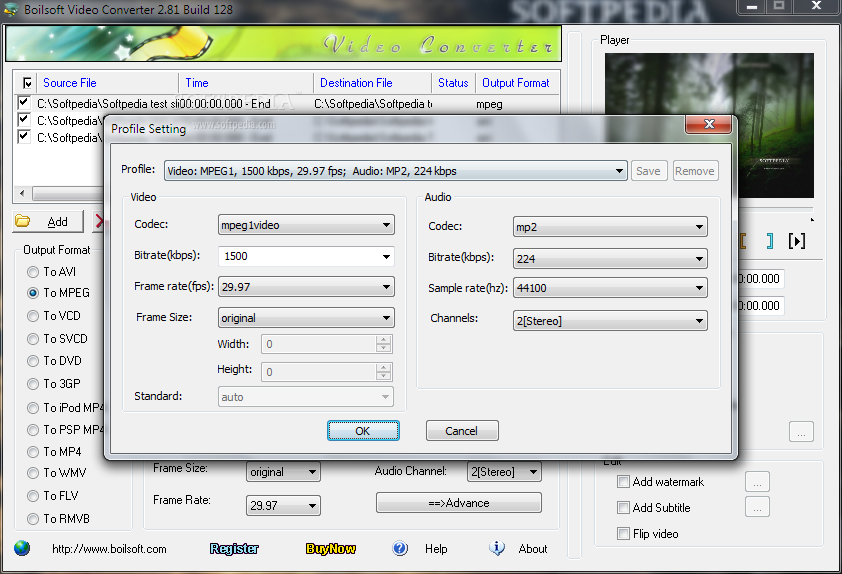Click the Register link
The image size is (842, 574).
click(234, 548)
